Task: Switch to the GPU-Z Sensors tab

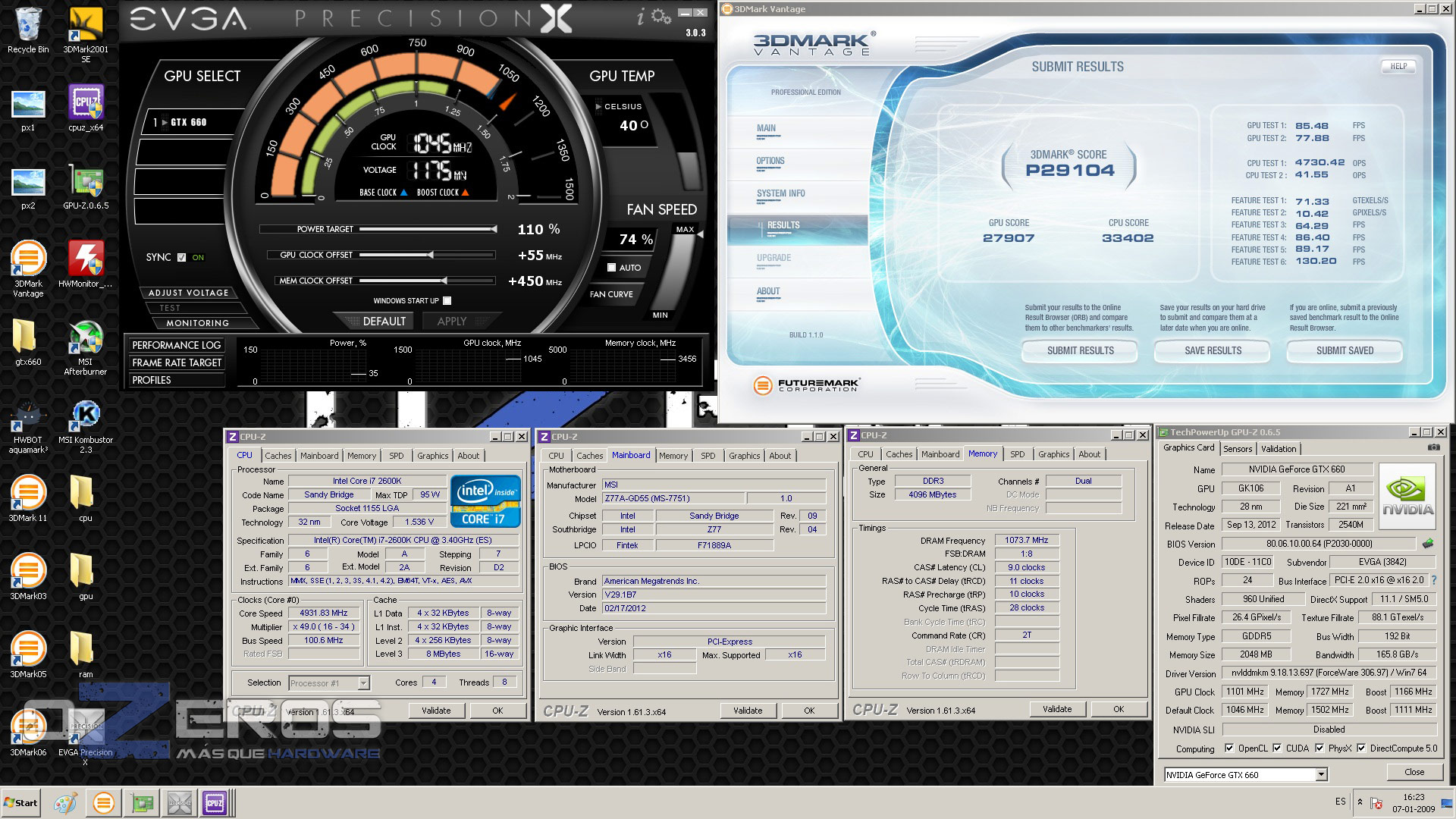Action: click(x=1238, y=449)
